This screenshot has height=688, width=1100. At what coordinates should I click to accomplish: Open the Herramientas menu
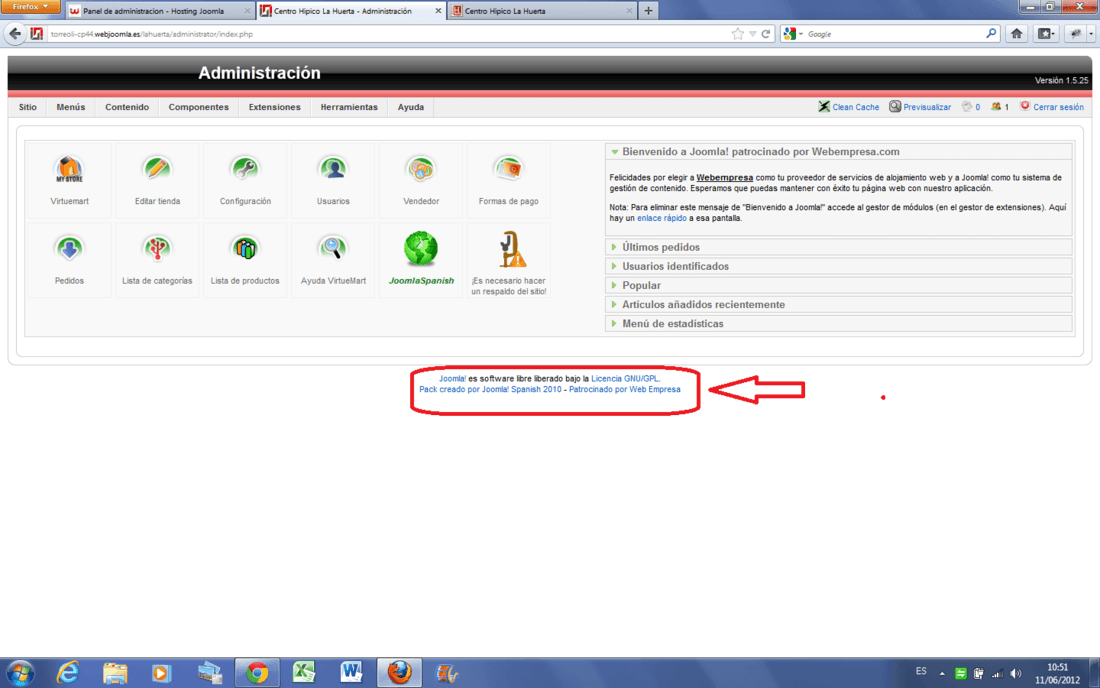349,107
